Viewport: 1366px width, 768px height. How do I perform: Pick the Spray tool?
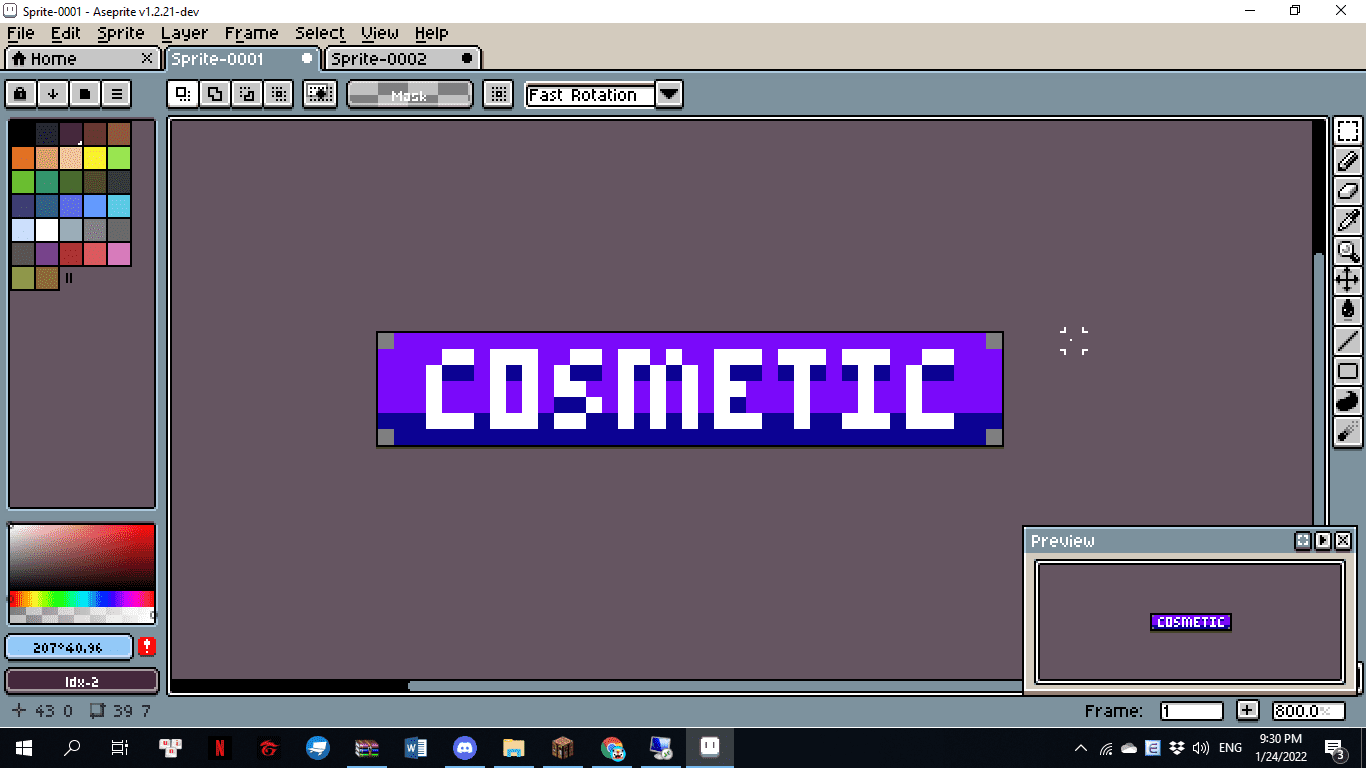[1348, 430]
